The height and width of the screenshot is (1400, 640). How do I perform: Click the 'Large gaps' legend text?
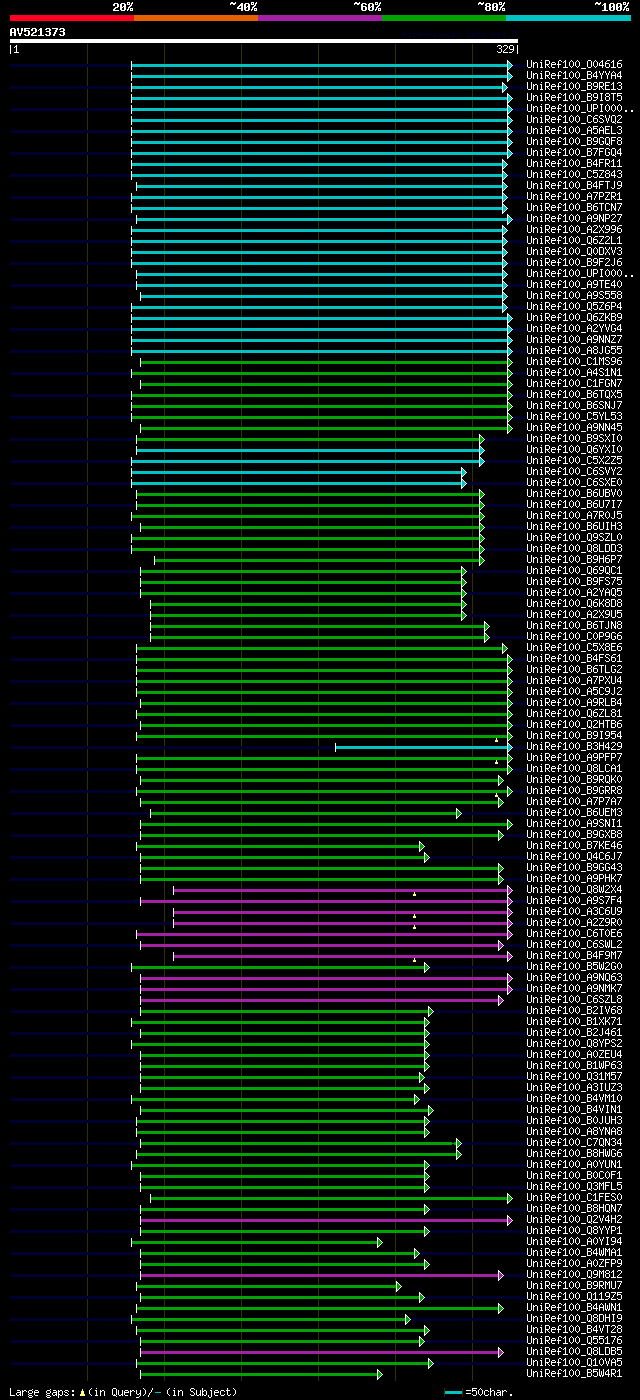[x=41, y=1392]
